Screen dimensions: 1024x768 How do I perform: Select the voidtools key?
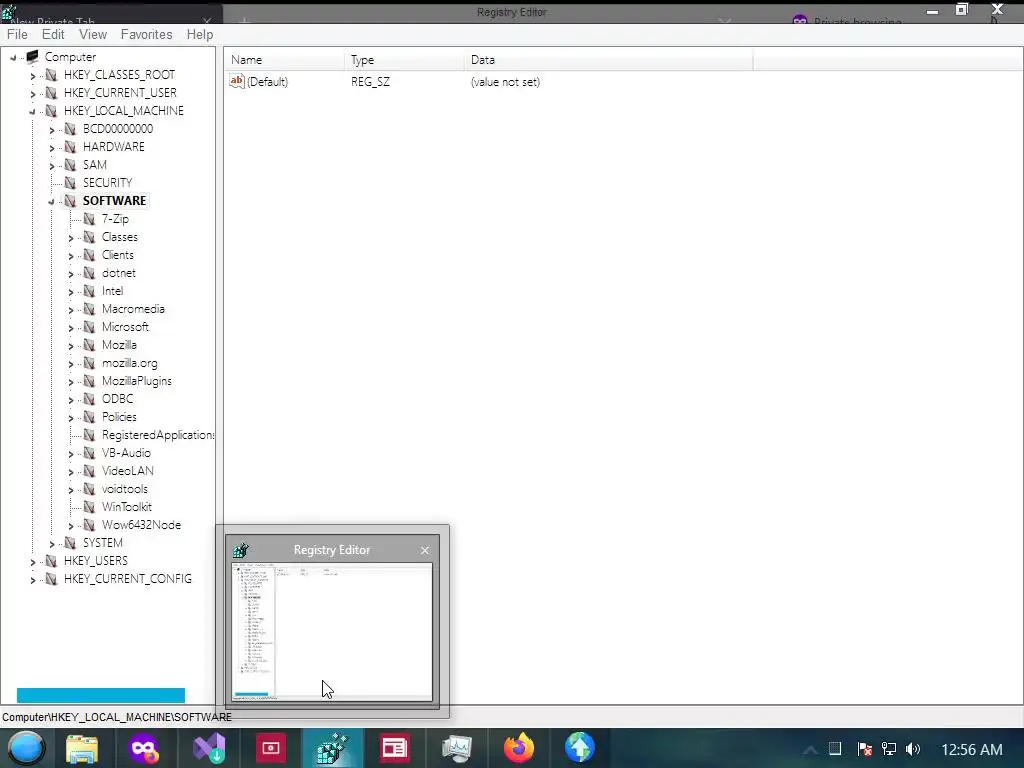point(124,489)
